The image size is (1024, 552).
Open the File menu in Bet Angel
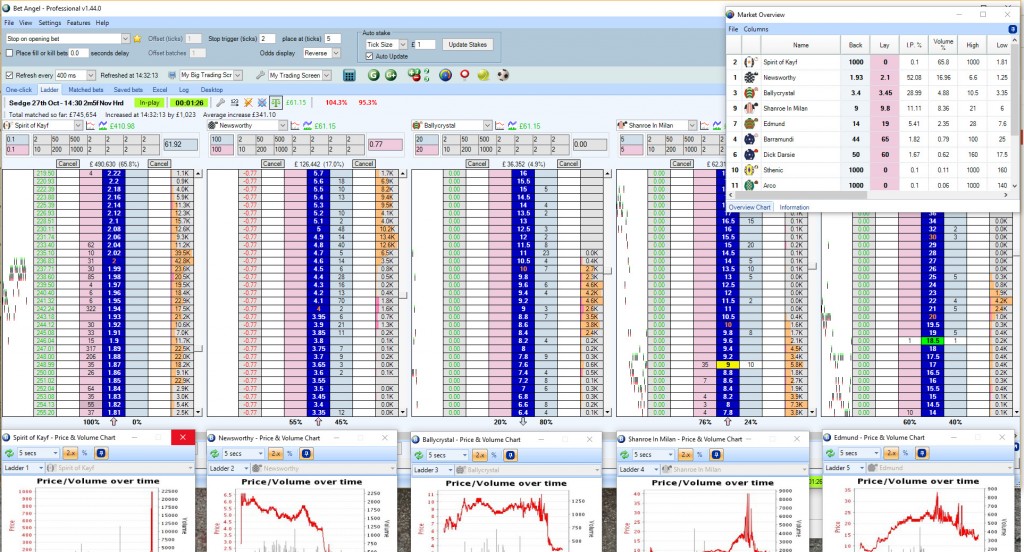[9, 22]
